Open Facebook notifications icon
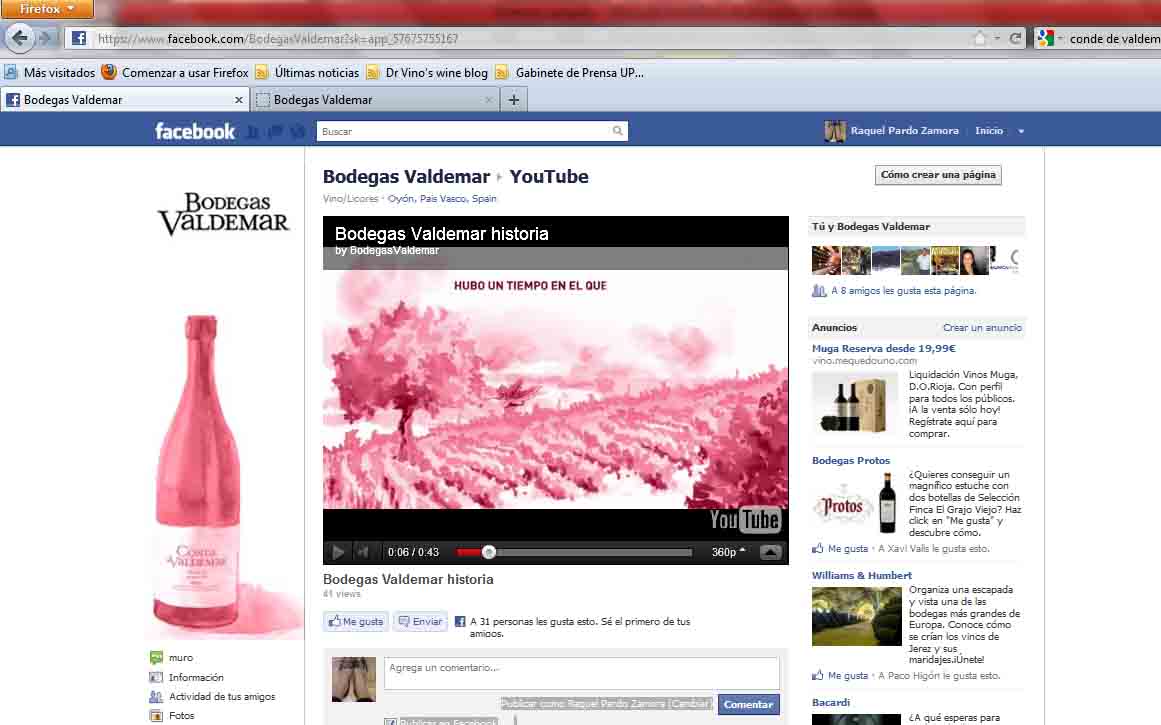 pyautogui.click(x=298, y=132)
